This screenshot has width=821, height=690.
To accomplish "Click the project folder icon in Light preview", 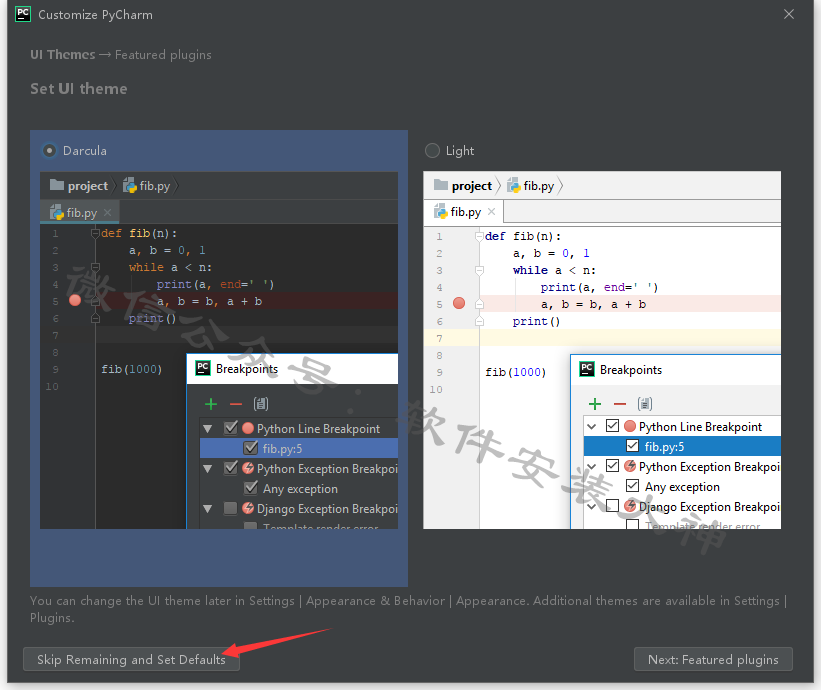I will click(441, 185).
